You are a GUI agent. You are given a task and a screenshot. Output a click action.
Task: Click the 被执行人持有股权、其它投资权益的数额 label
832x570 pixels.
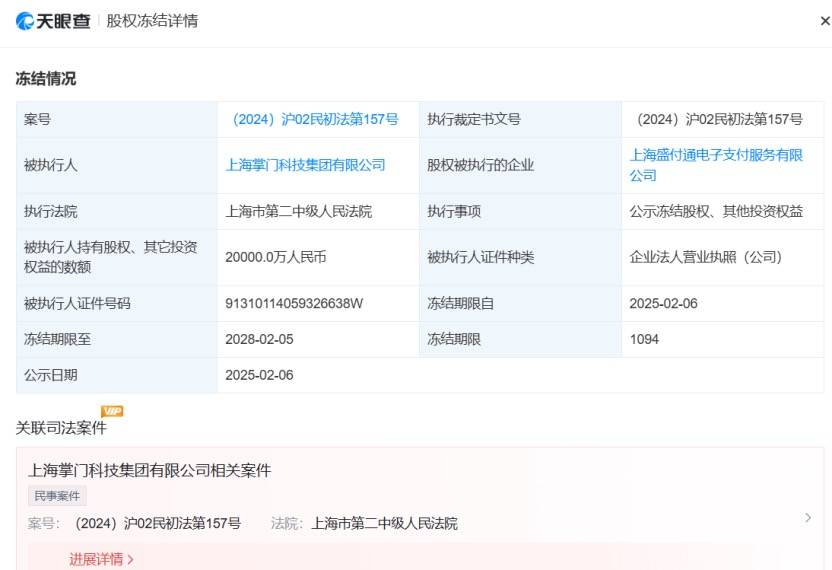pyautogui.click(x=110, y=257)
